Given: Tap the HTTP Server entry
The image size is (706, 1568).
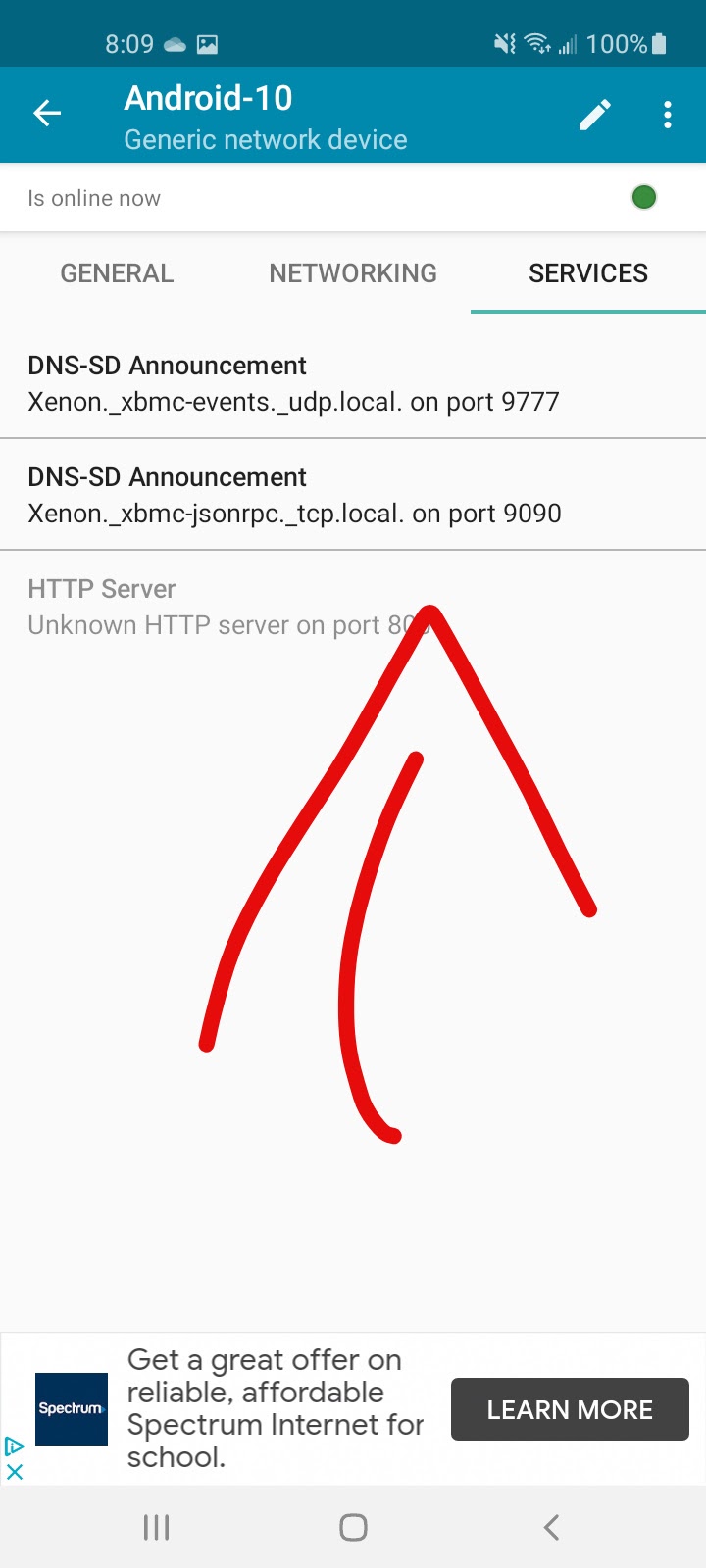Looking at the screenshot, I should [x=353, y=607].
